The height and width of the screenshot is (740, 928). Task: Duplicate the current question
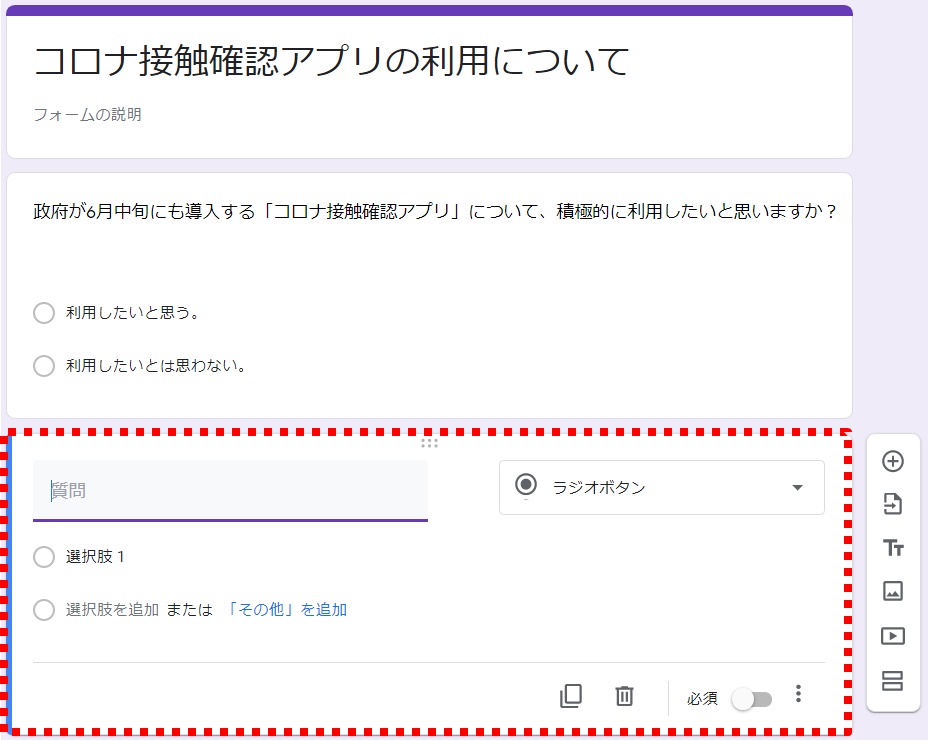(x=571, y=696)
